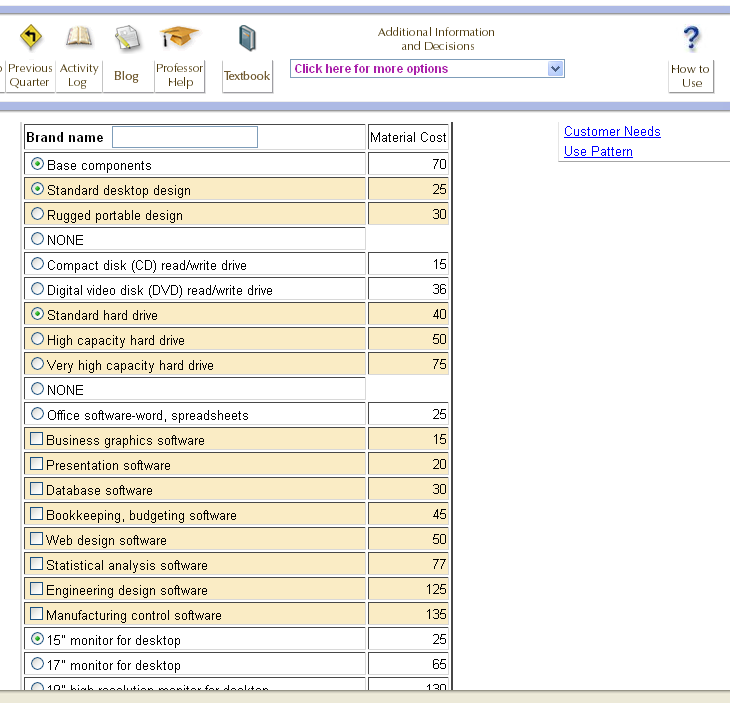The image size is (730, 703).
Task: Open the Customer Needs link
Action: click(612, 132)
